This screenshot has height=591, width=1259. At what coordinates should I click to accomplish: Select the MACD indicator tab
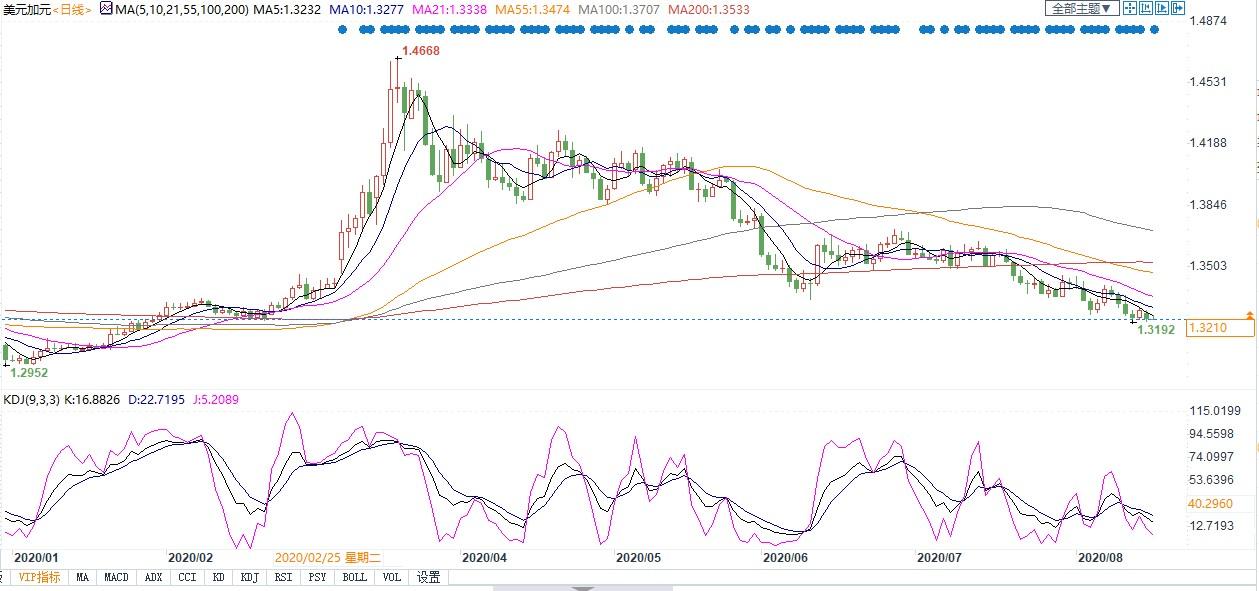[117, 577]
